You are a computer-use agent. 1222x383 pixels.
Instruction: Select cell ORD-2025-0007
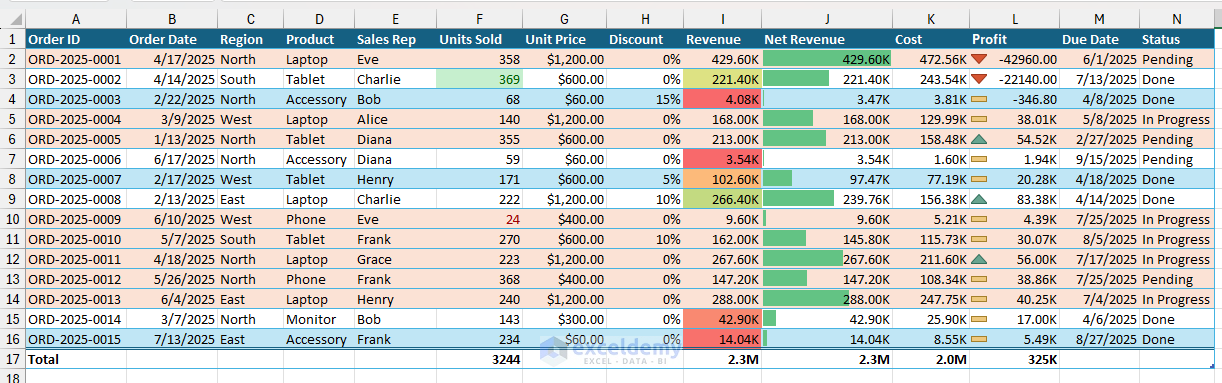(x=76, y=179)
